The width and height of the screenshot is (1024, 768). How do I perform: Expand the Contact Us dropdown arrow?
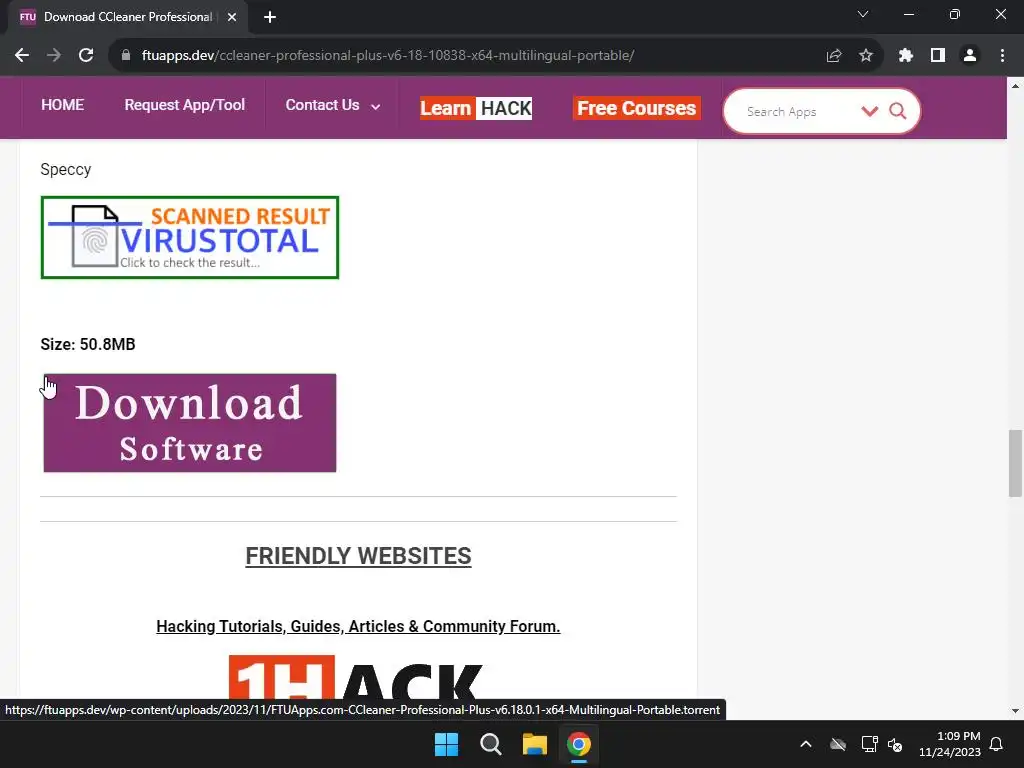[376, 107]
